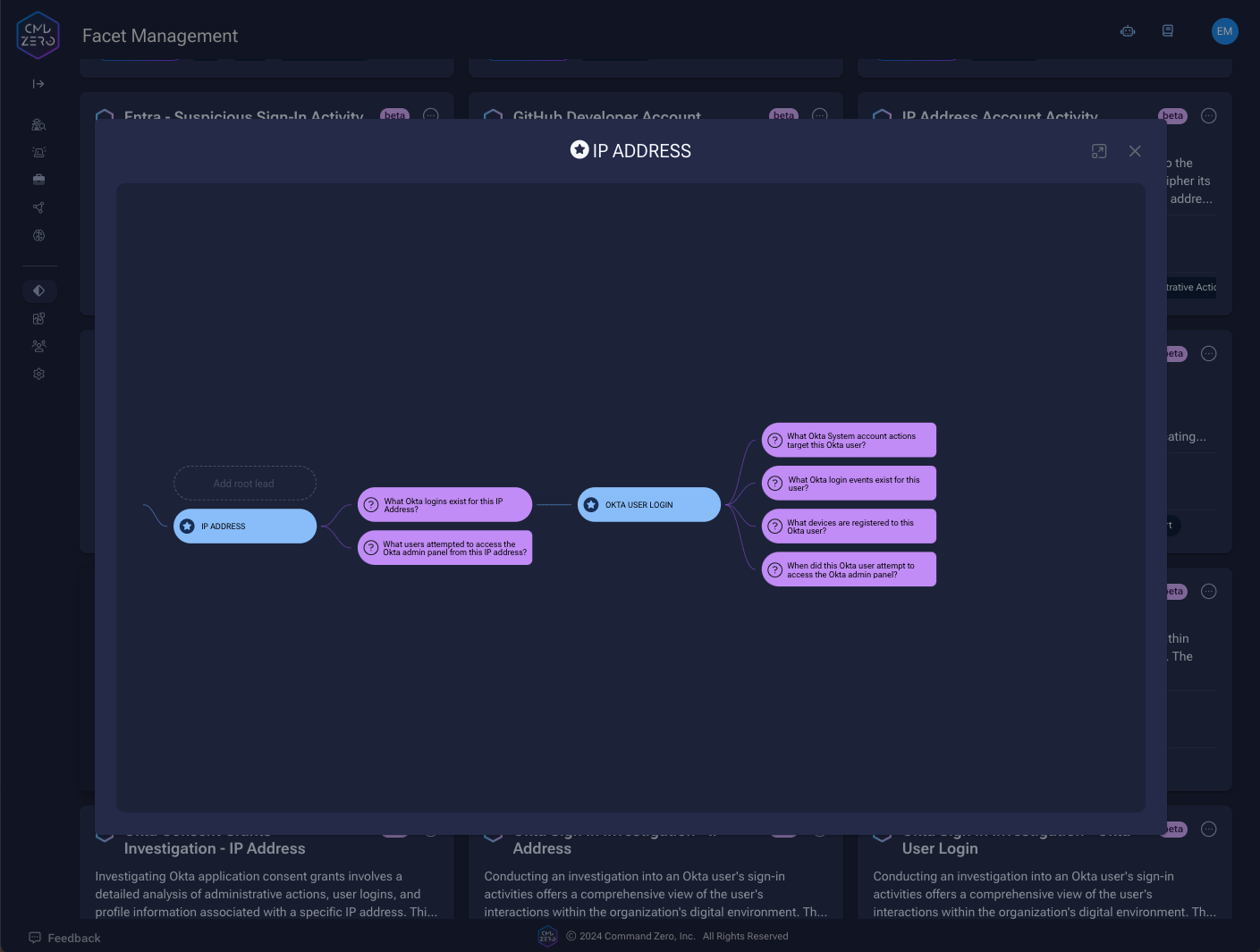Expand the OKTA USER LOGIN node
The width and height of the screenshot is (1260, 952).
click(x=648, y=504)
